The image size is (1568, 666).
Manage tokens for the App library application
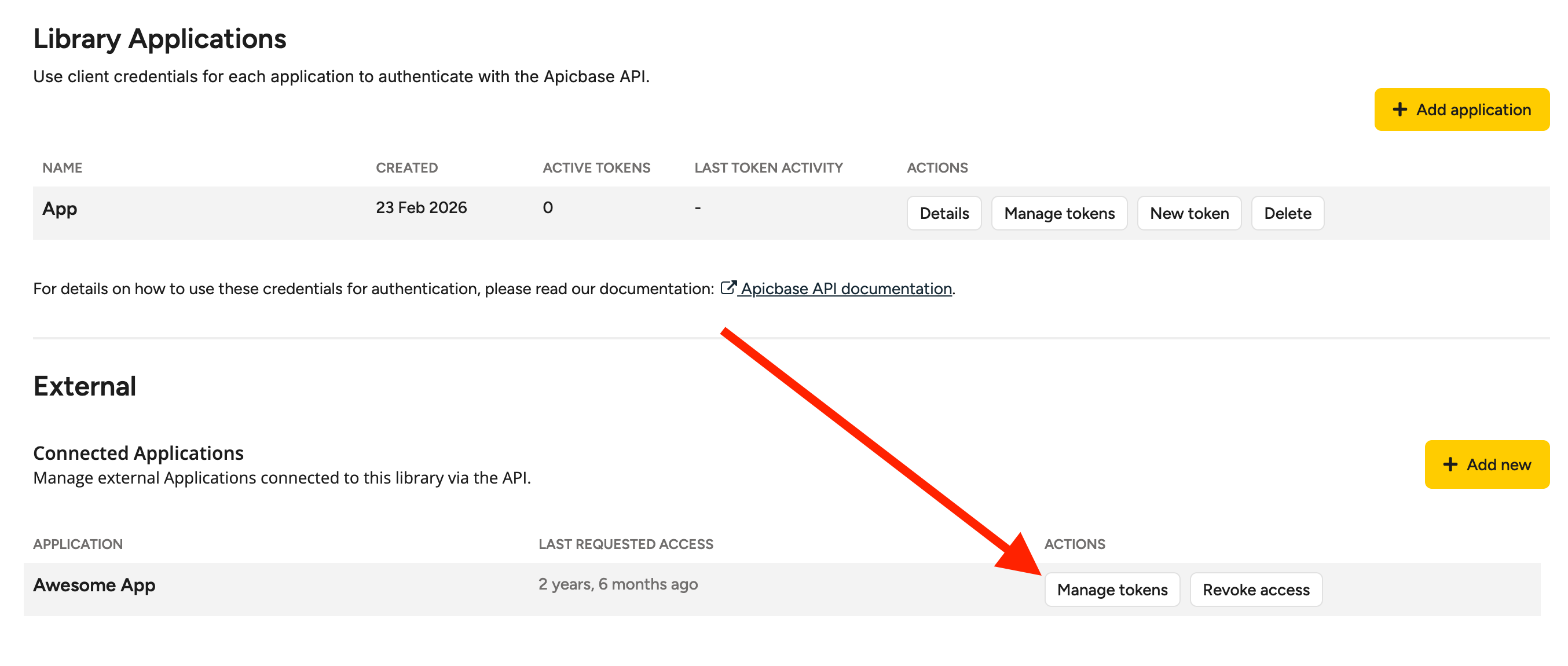coord(1058,214)
